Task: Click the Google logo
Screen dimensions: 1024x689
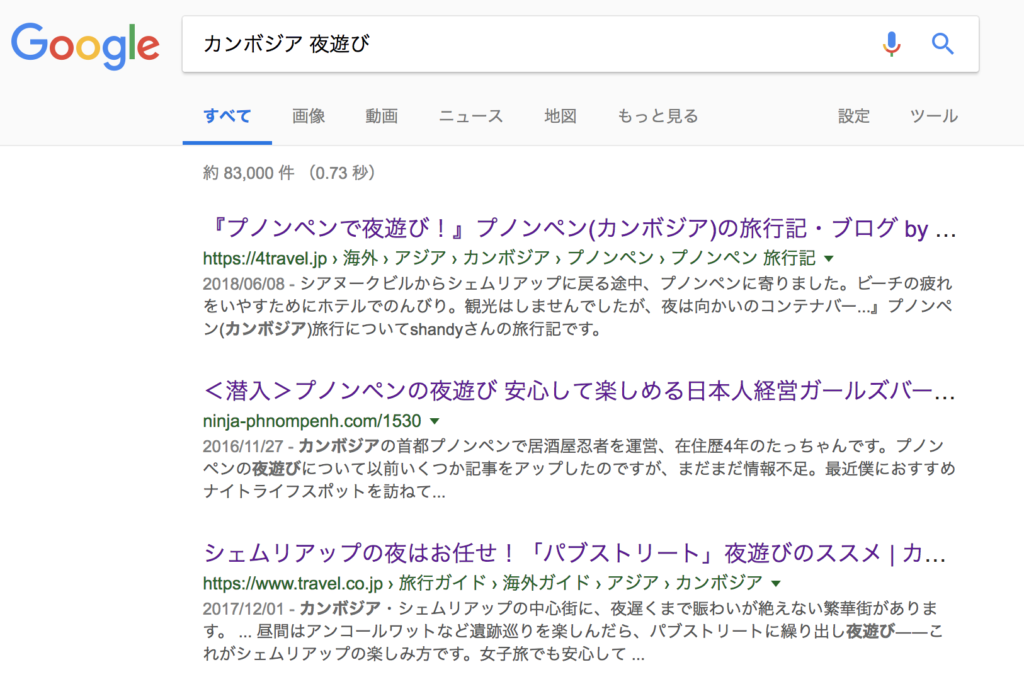Action: tap(85, 46)
